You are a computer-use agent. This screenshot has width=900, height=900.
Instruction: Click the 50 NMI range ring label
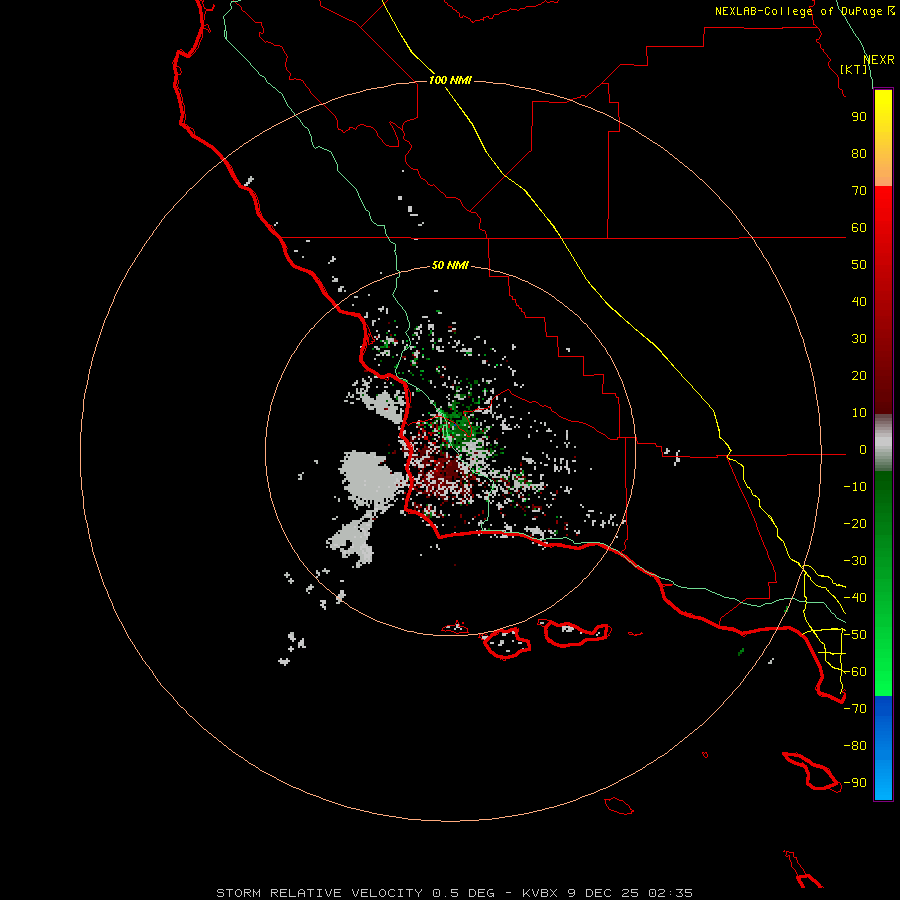450,265
